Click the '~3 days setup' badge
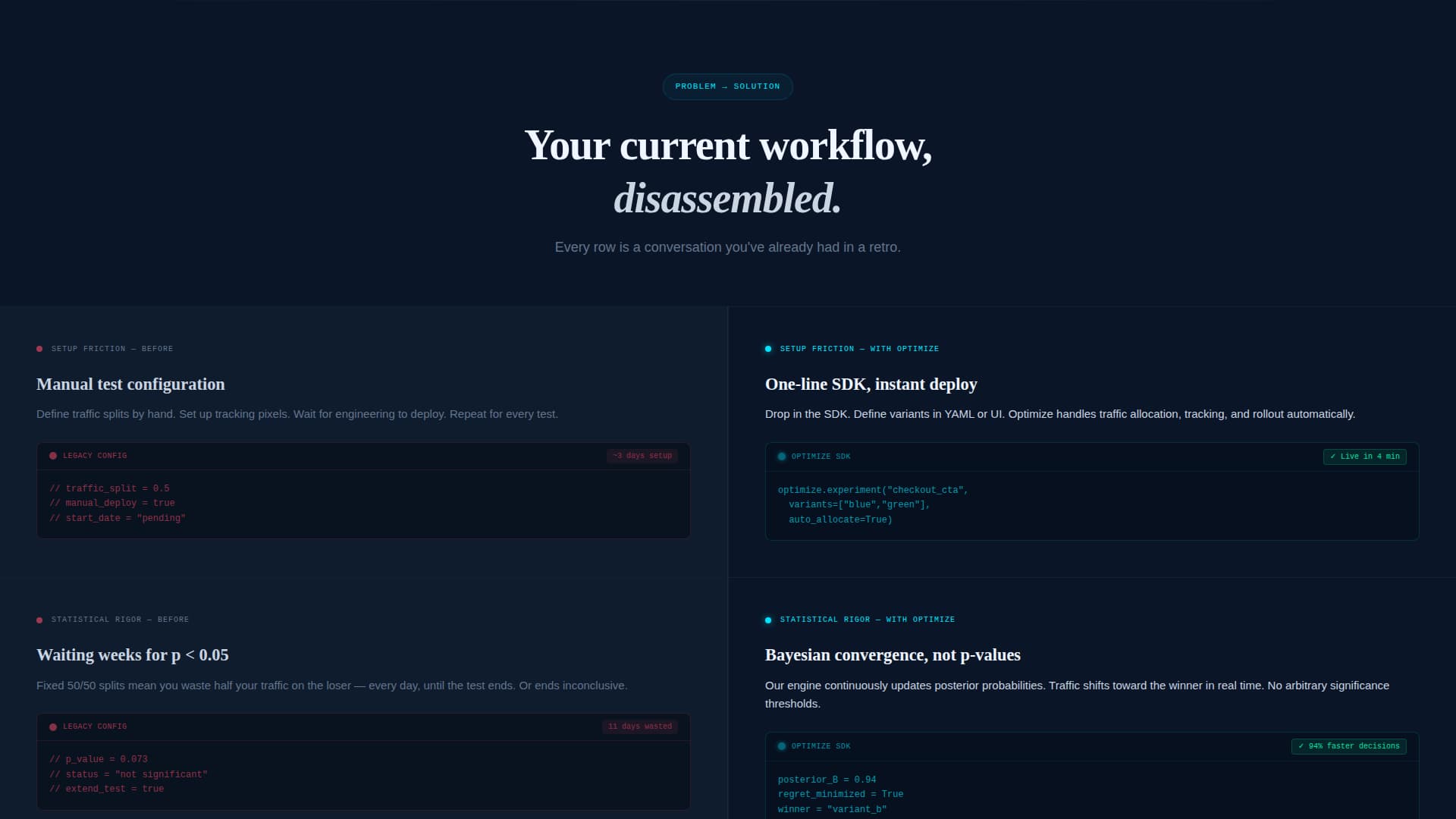The width and height of the screenshot is (1456, 819). pyautogui.click(x=642, y=456)
